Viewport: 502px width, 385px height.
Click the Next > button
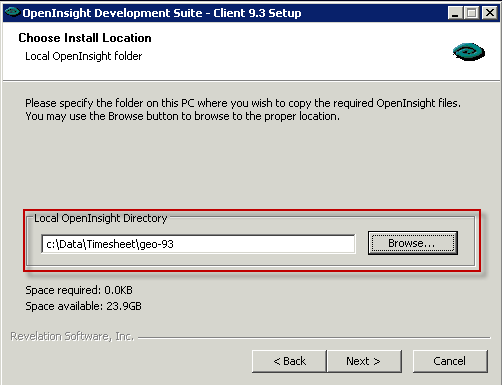tap(364, 361)
